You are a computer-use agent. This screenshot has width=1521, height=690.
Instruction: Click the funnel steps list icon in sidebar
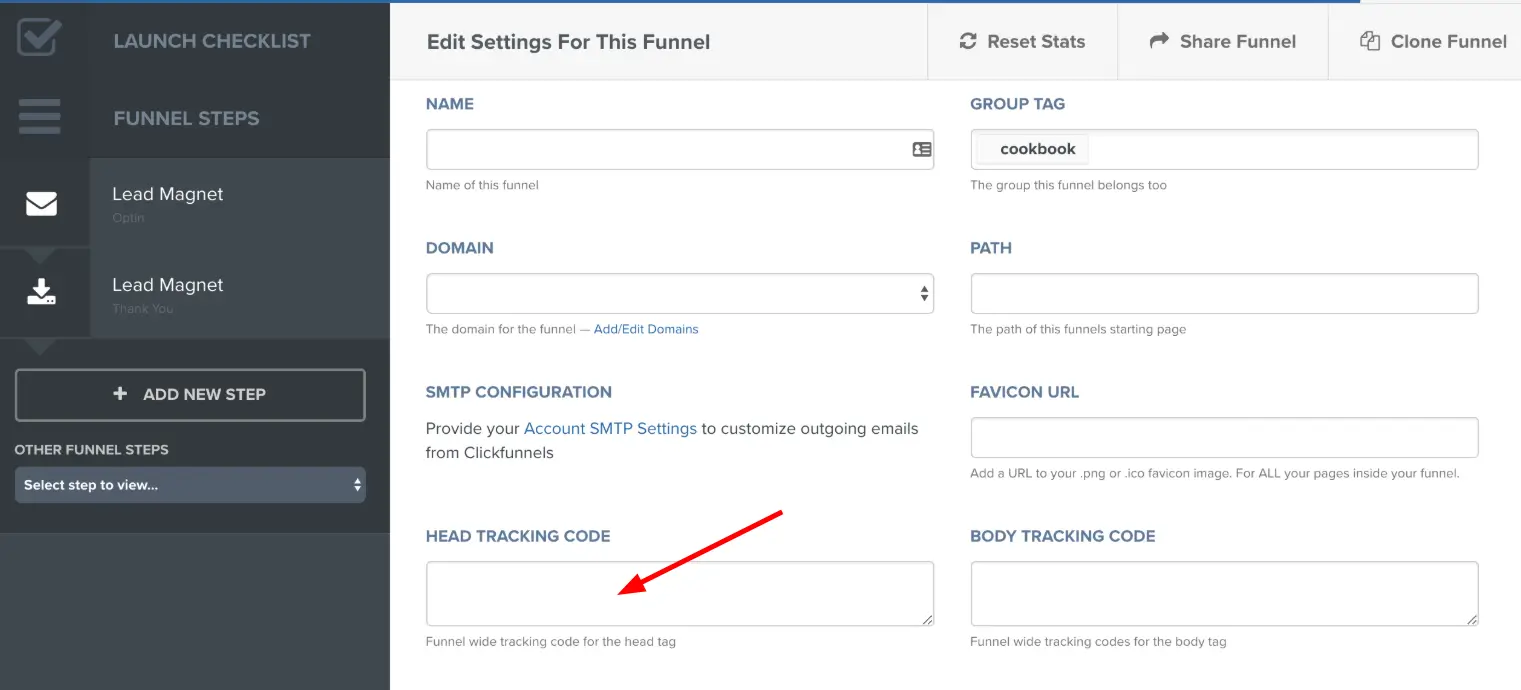point(38,116)
